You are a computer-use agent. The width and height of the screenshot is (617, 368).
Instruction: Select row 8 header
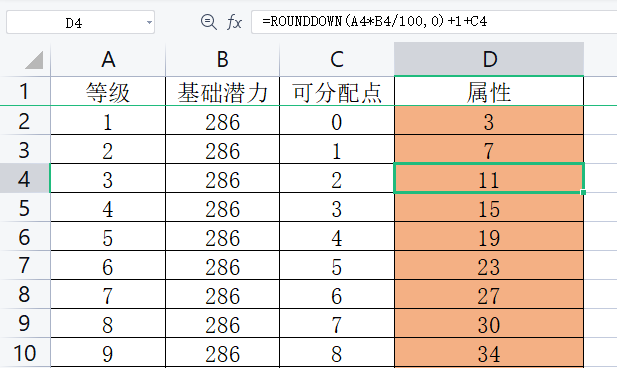pos(25,294)
